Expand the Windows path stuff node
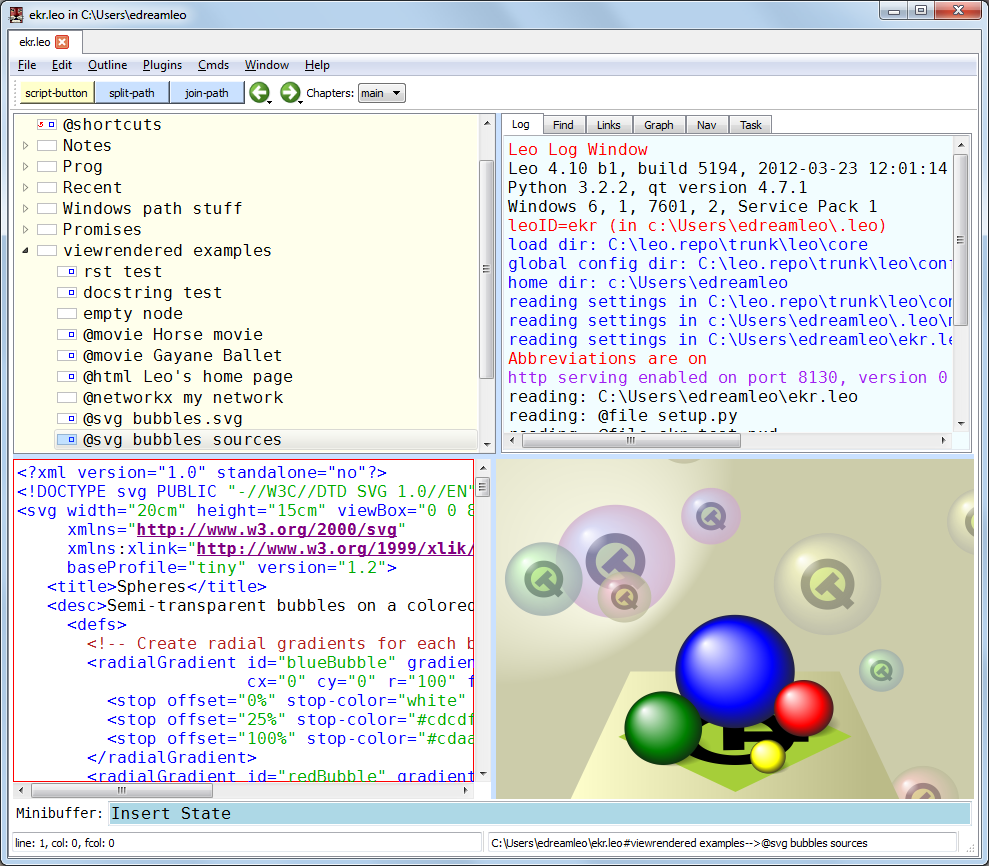This screenshot has width=989, height=866. pyautogui.click(x=26, y=209)
